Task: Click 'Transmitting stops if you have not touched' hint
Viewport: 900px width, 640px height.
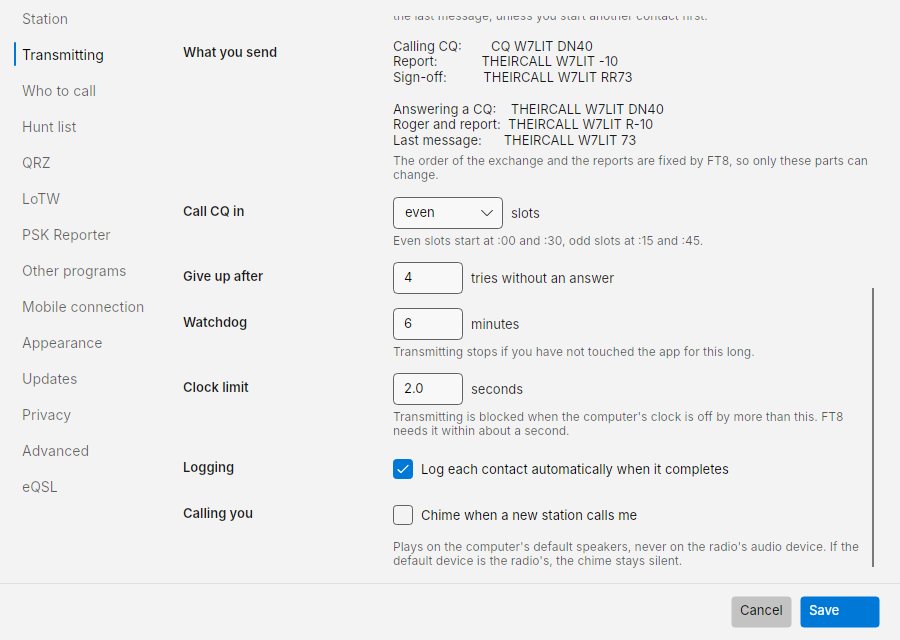Action: pyautogui.click(x=573, y=352)
